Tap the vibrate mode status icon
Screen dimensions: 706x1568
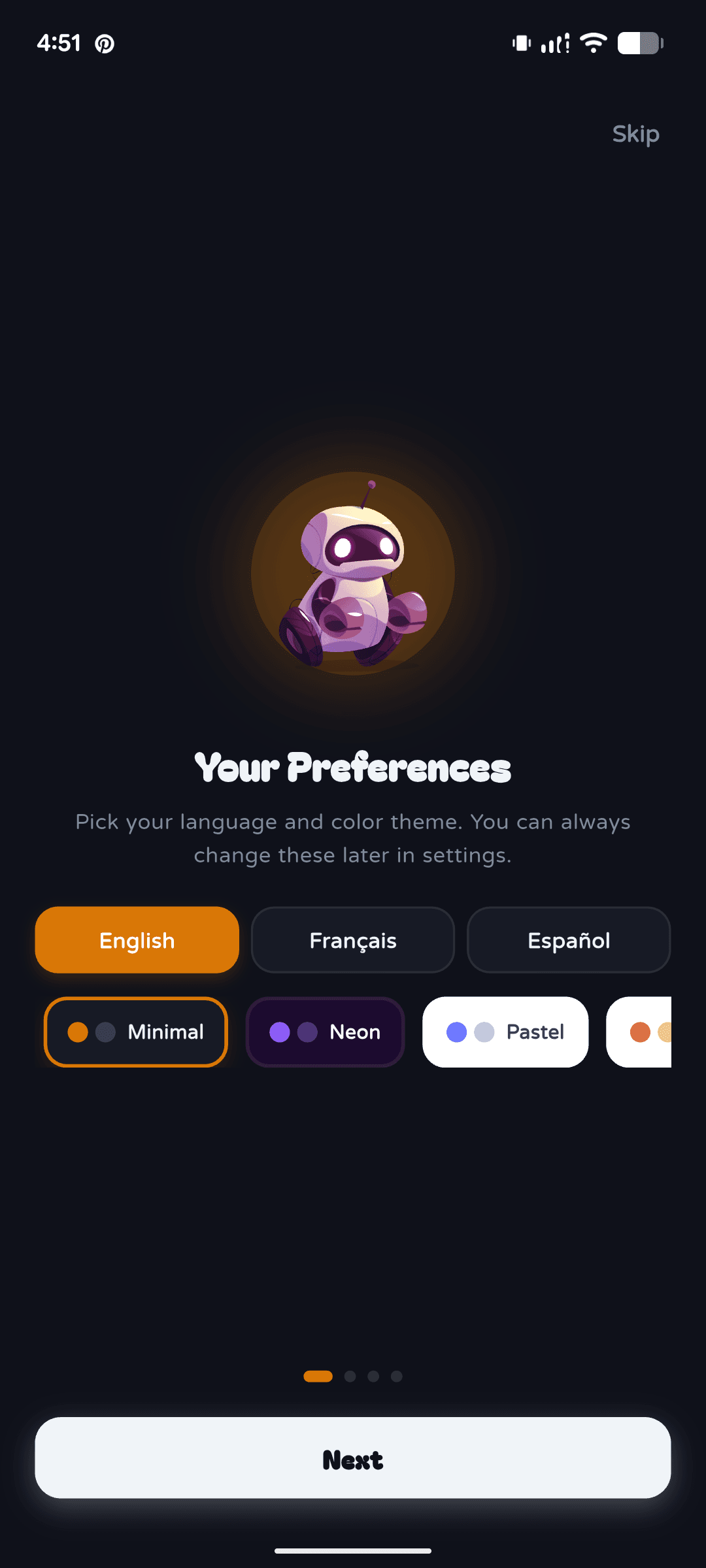pos(522,43)
